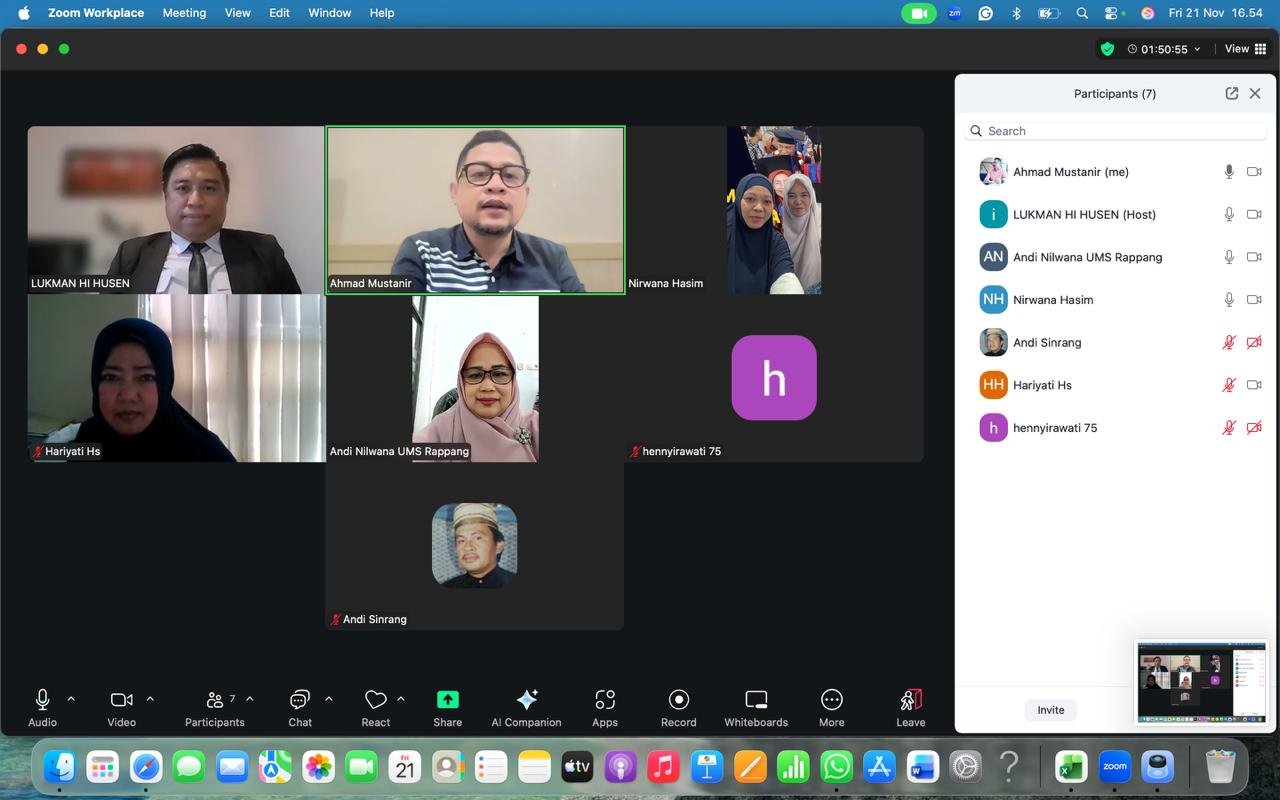Pop out the Participants panel
The height and width of the screenshot is (800, 1280).
coord(1231,93)
